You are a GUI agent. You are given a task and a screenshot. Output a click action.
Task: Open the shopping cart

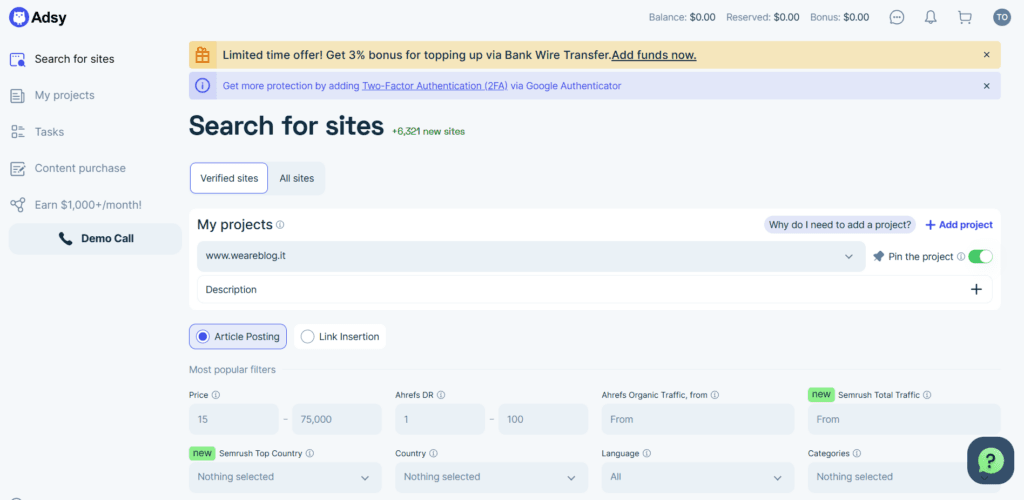(x=965, y=18)
